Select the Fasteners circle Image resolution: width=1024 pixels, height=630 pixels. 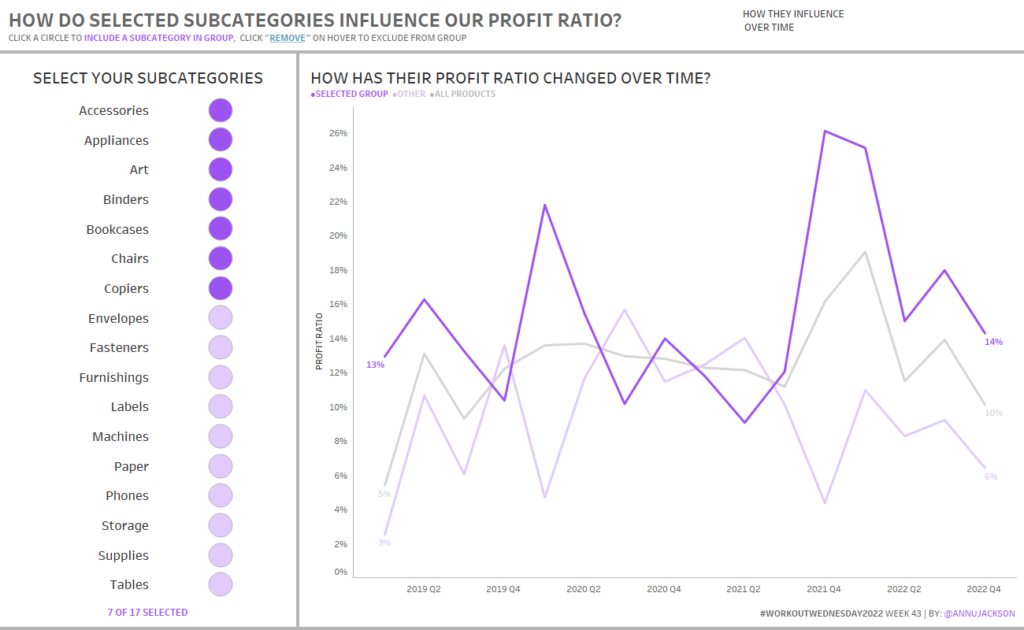coord(220,348)
